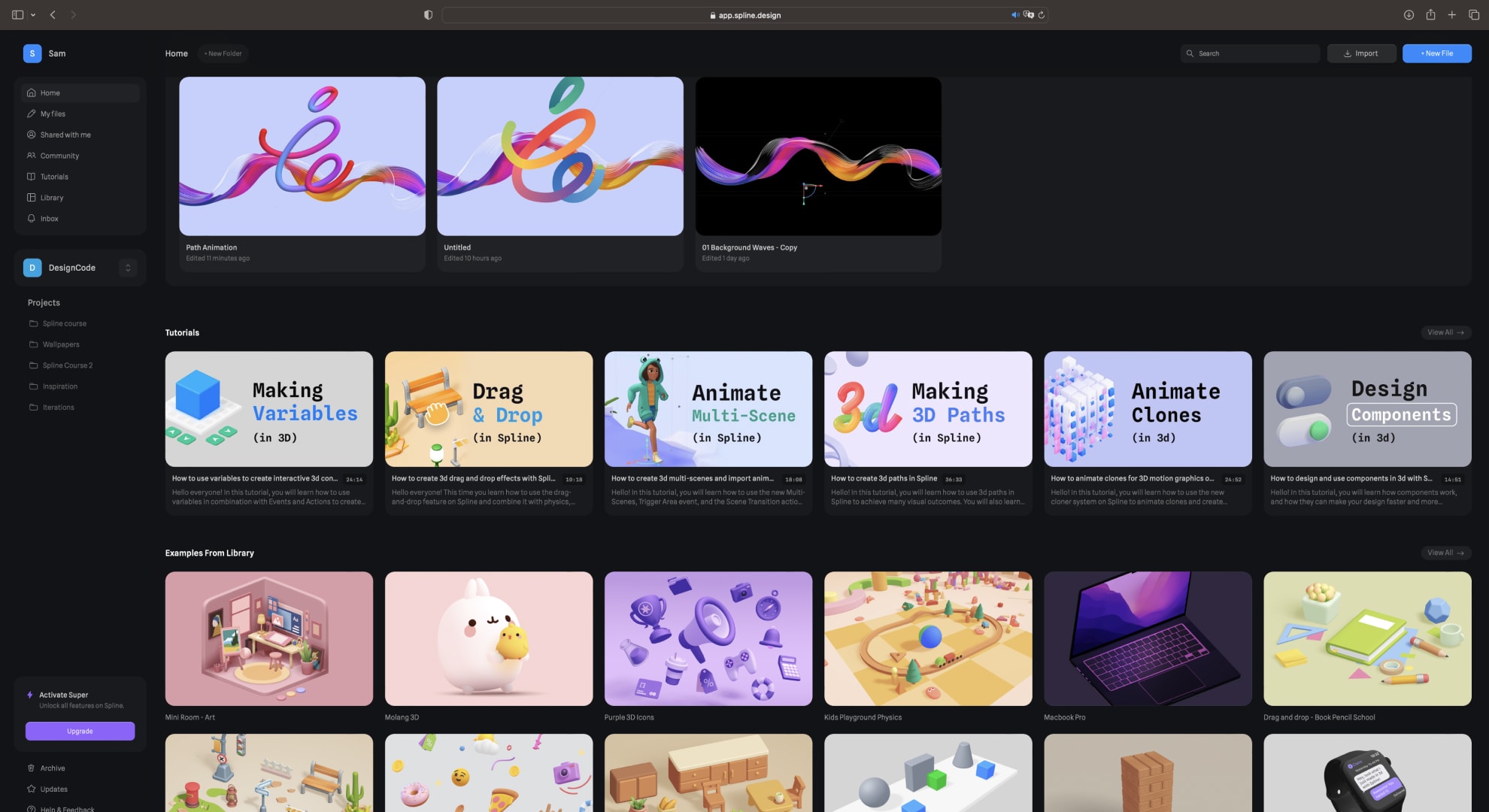The width and height of the screenshot is (1489, 812).
Task: Click the Community people icon
Action: tap(32, 156)
